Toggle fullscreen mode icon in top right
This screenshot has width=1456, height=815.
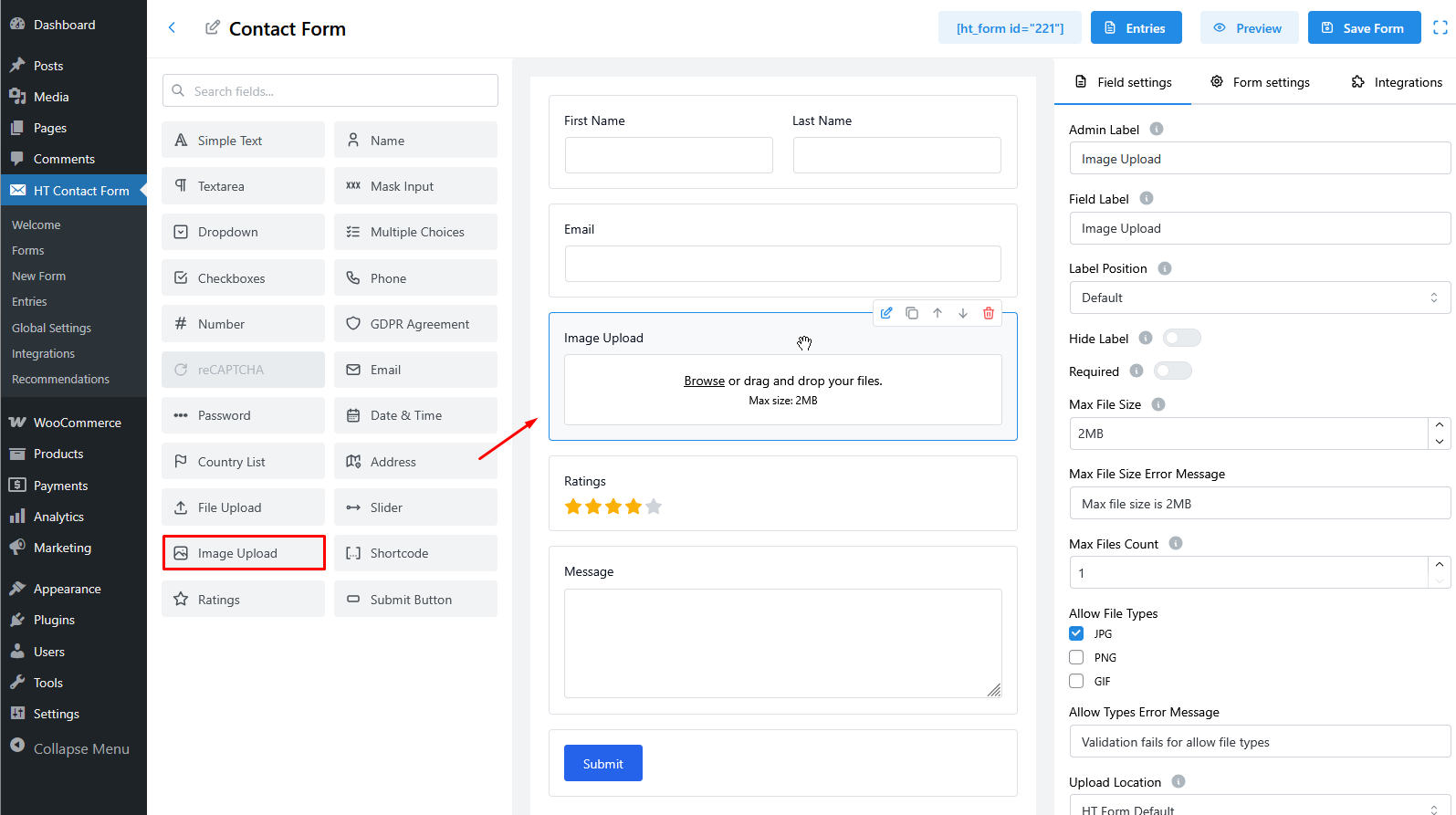point(1440,28)
